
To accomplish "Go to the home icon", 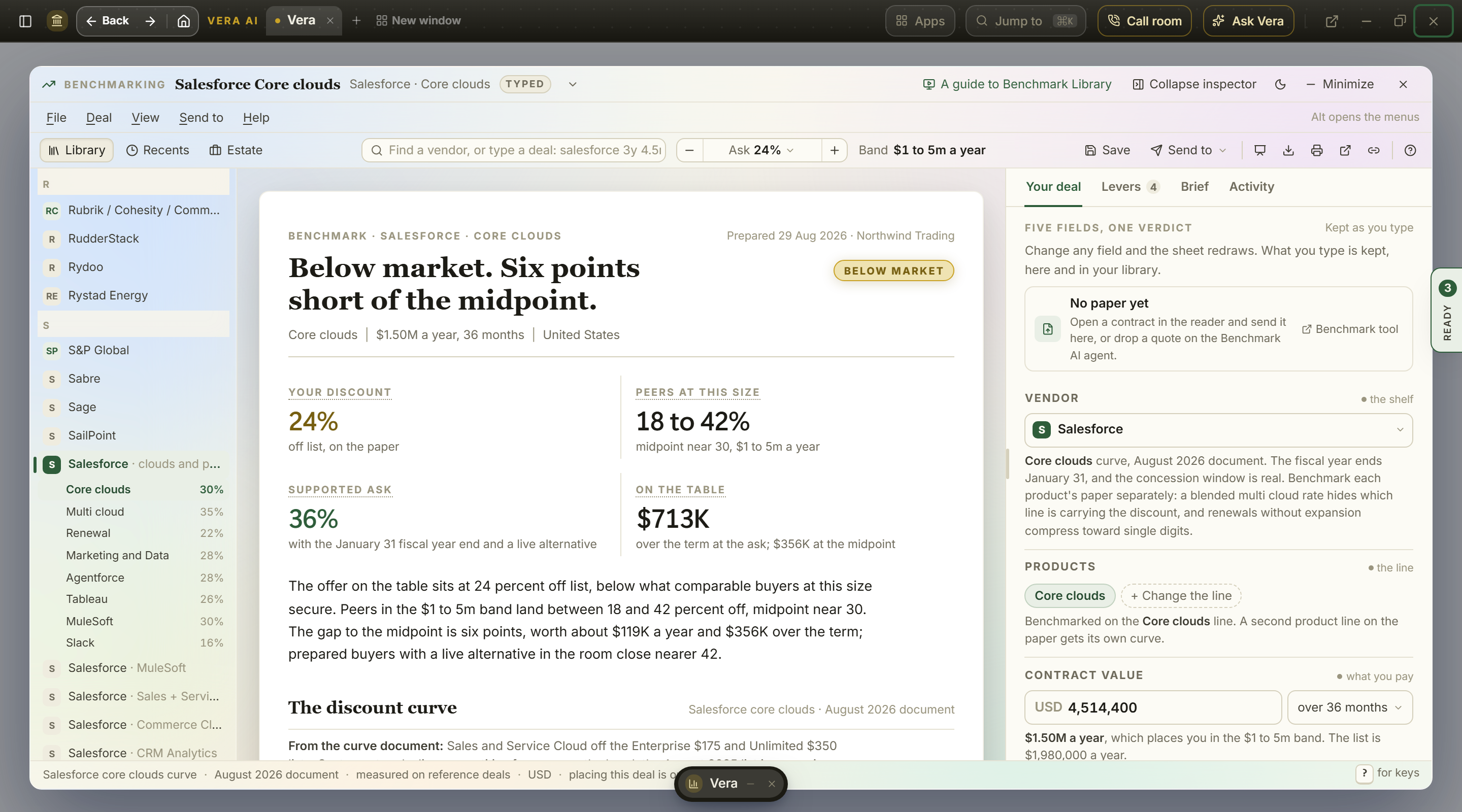I will tap(183, 21).
